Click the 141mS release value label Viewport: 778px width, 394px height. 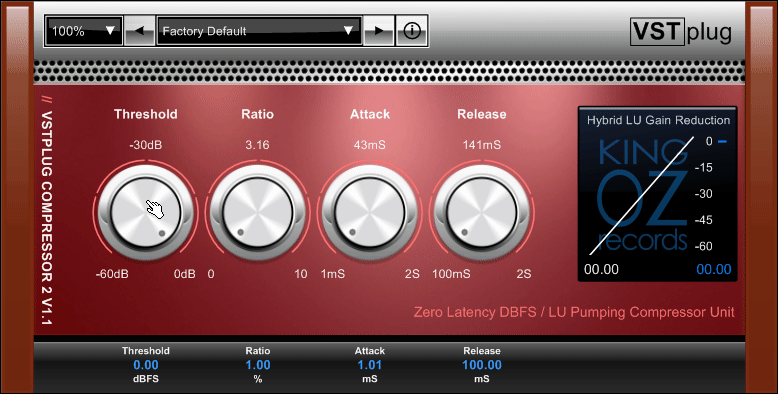pos(482,145)
